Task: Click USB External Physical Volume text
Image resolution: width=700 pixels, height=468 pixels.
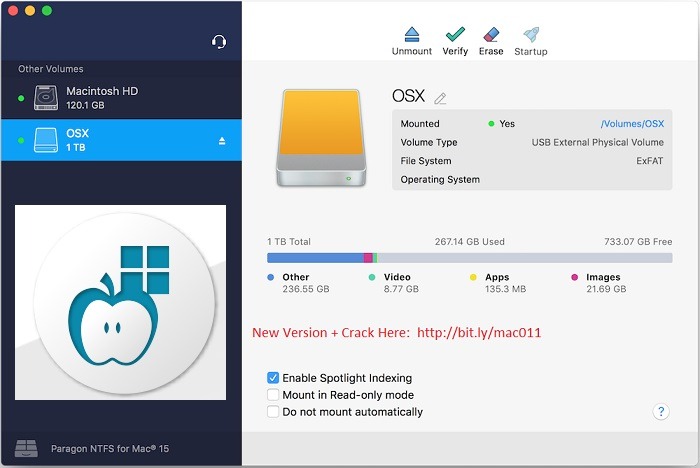Action: [597, 142]
